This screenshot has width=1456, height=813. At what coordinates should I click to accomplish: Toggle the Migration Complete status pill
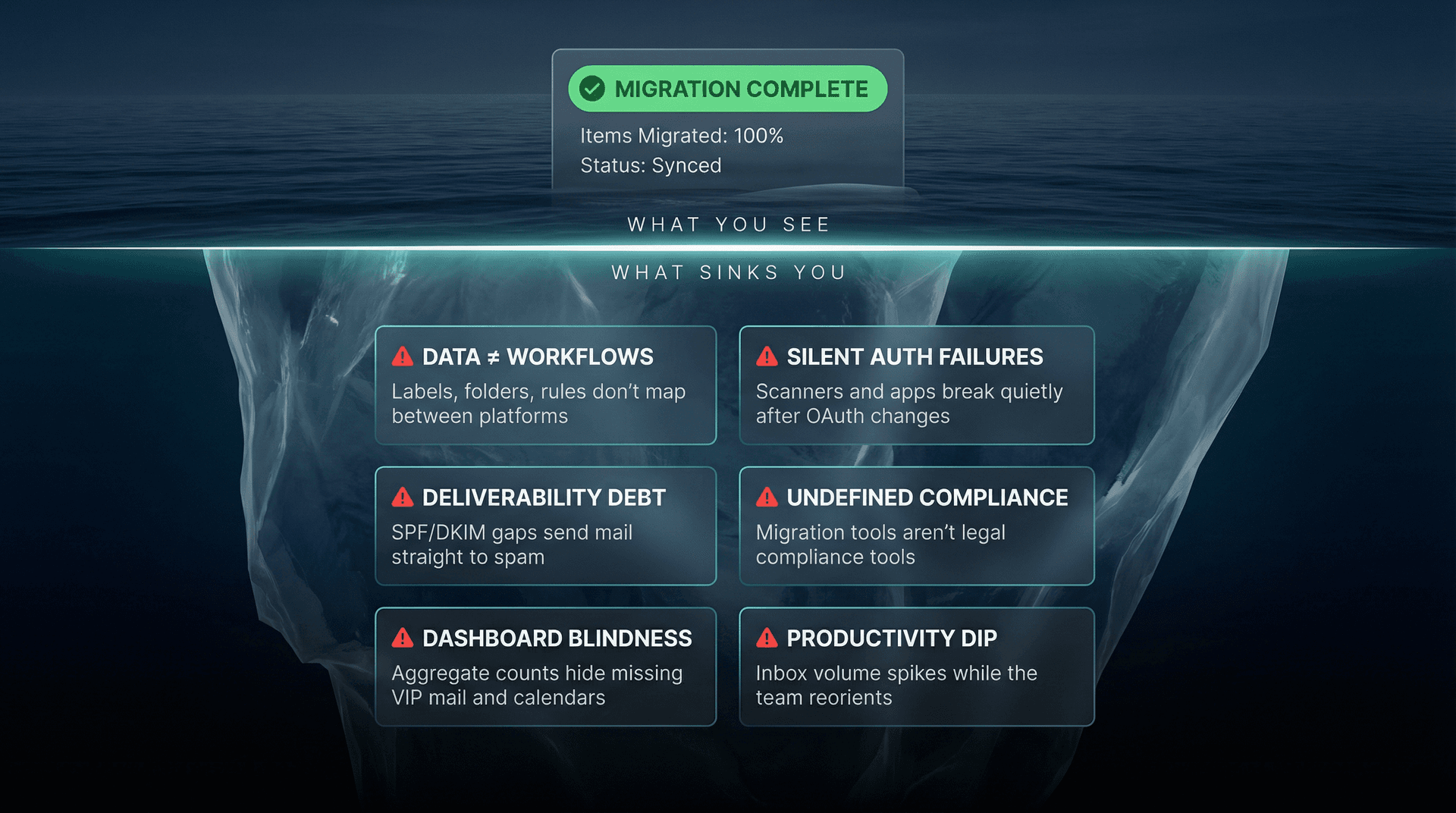click(726, 89)
